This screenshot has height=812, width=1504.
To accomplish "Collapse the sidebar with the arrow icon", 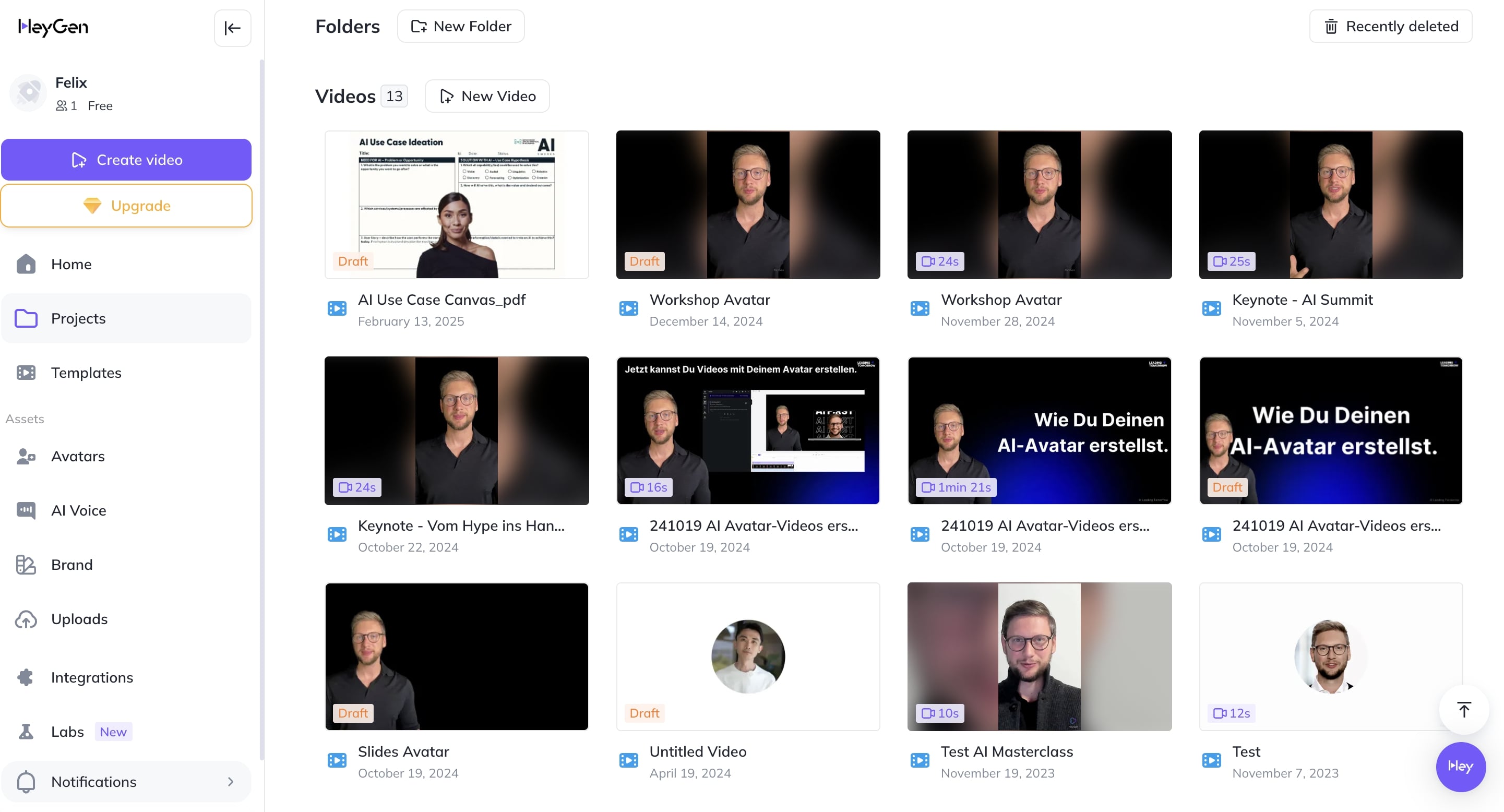I will click(x=232, y=28).
